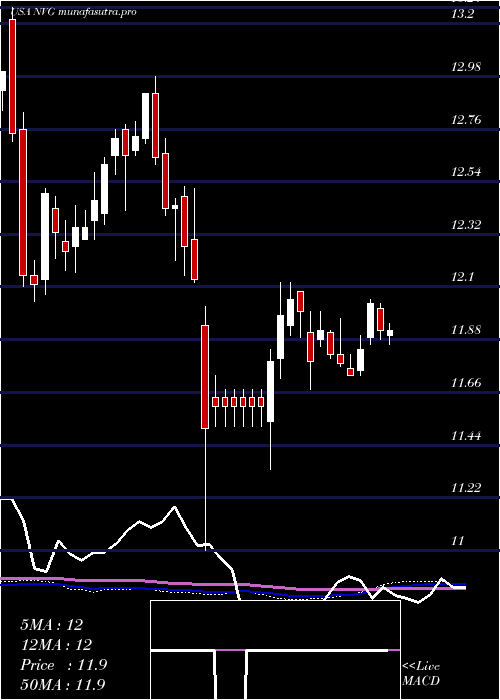This screenshot has height=700, width=500.
Task: Click the 13.2 price axis label
Action: [462, 14]
